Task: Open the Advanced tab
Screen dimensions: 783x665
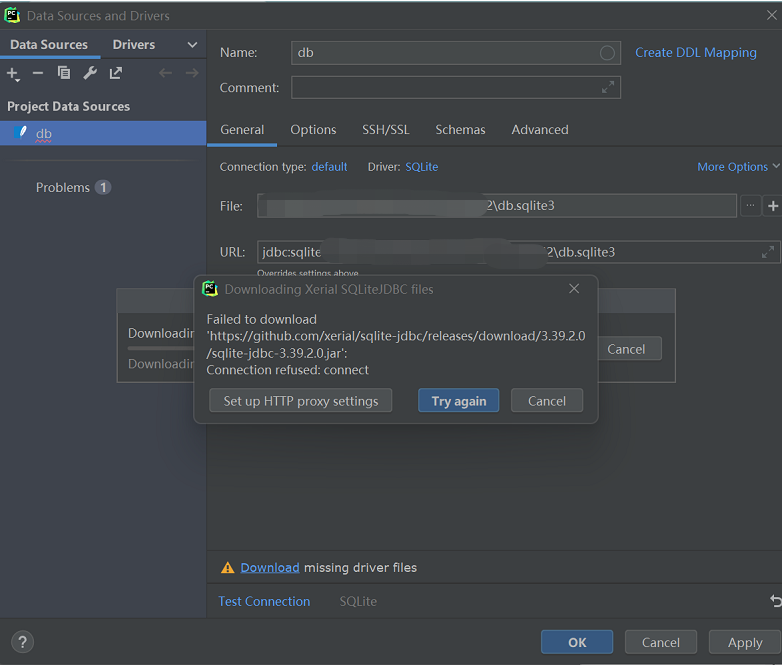Action: coord(540,130)
